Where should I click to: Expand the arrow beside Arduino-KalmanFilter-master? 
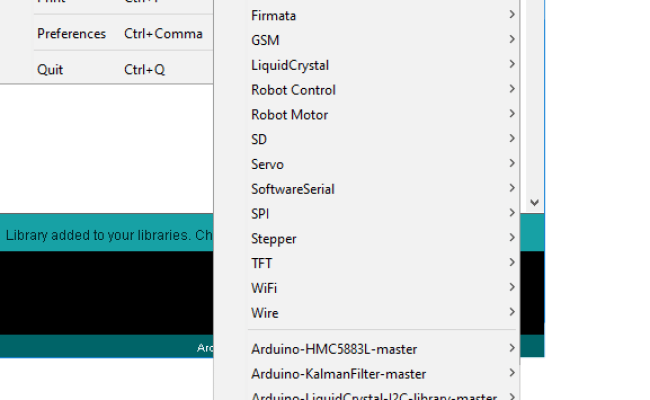(512, 373)
